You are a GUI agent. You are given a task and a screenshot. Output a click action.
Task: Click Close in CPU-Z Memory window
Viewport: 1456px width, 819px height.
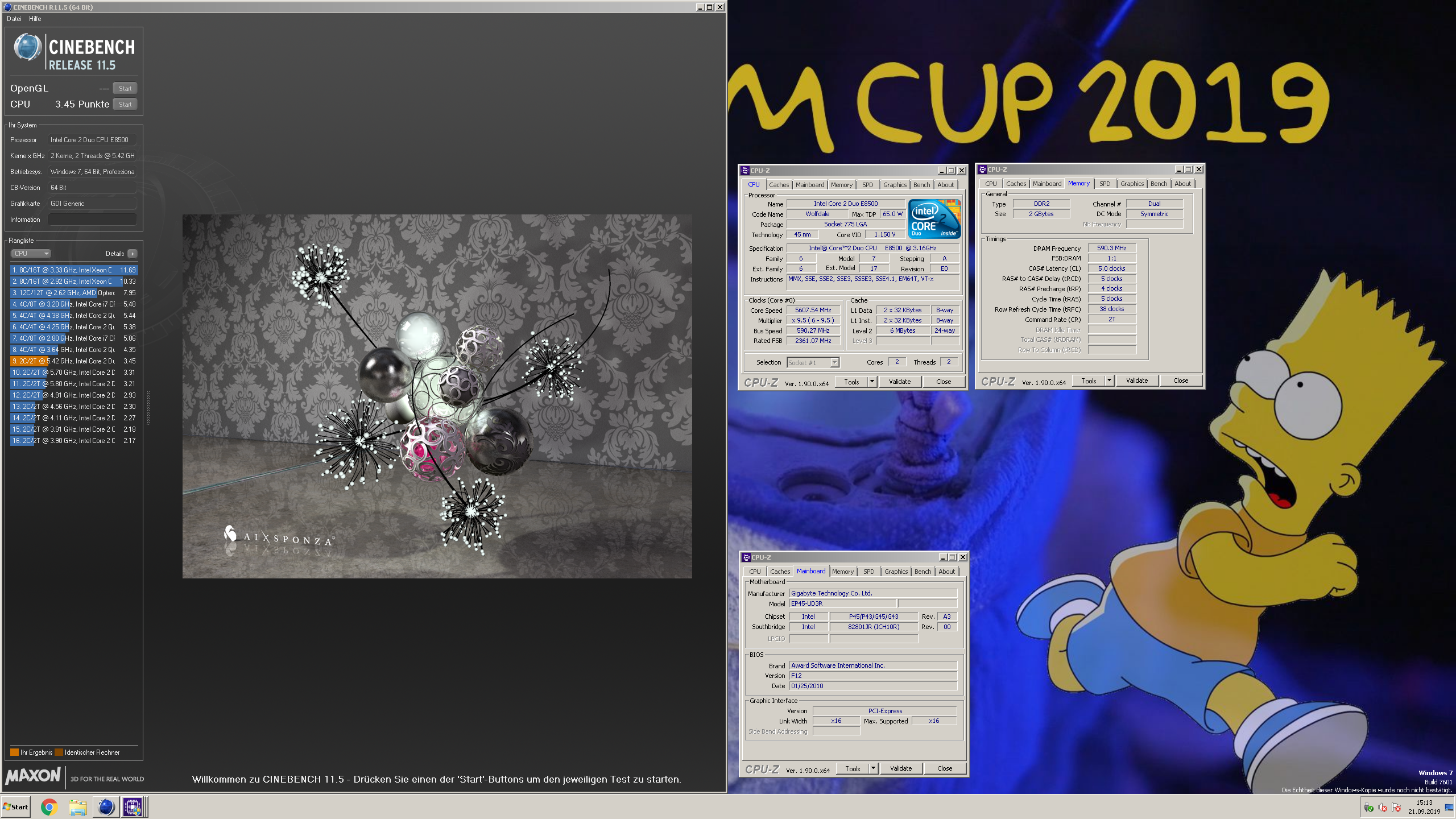[x=1181, y=380]
